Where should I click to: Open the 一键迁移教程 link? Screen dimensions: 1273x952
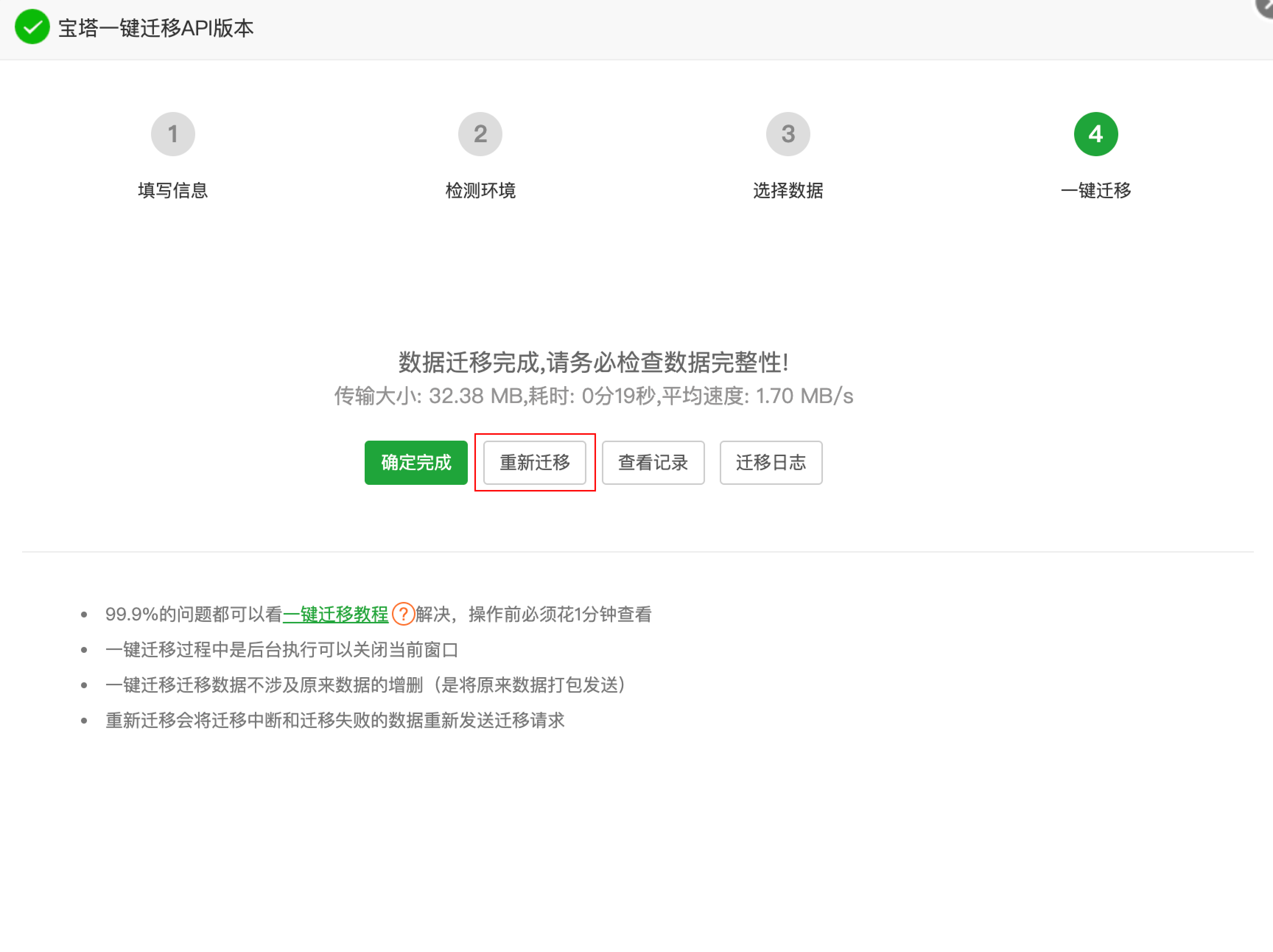click(x=336, y=614)
